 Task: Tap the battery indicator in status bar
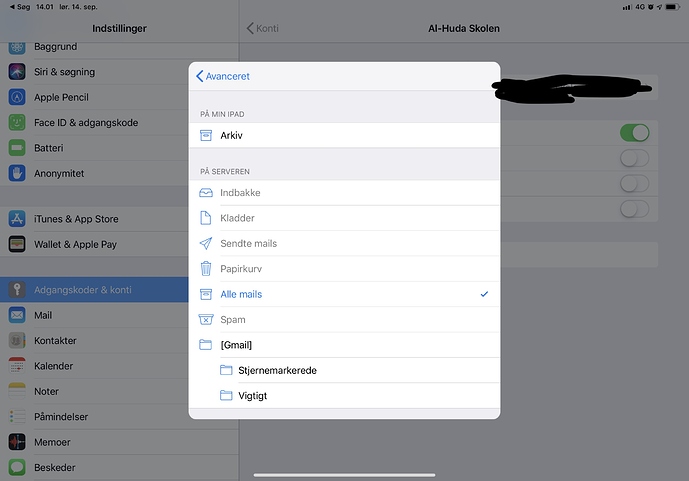[x=672, y=7]
